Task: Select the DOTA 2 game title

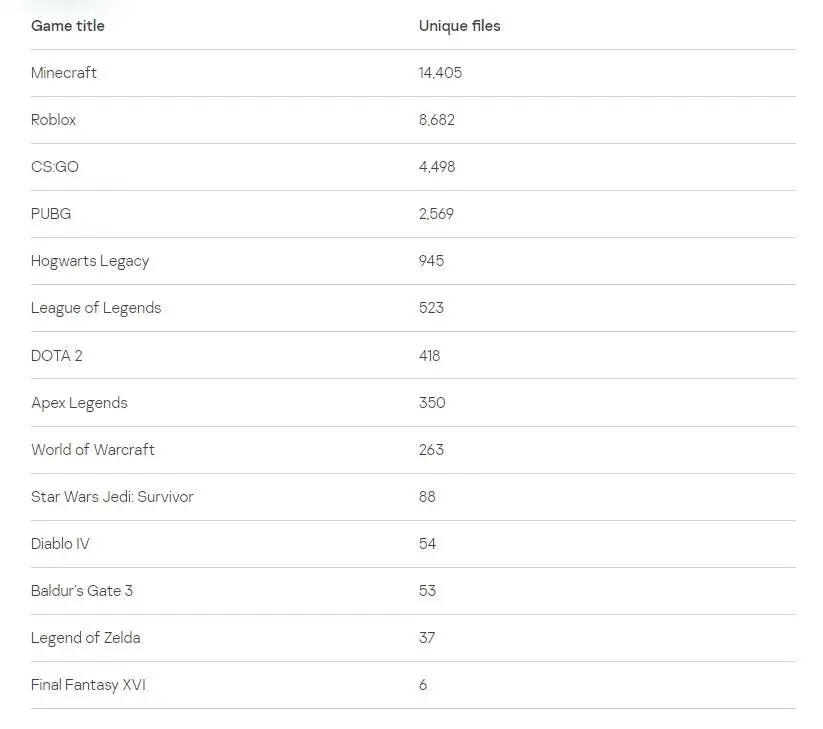Action: point(56,356)
